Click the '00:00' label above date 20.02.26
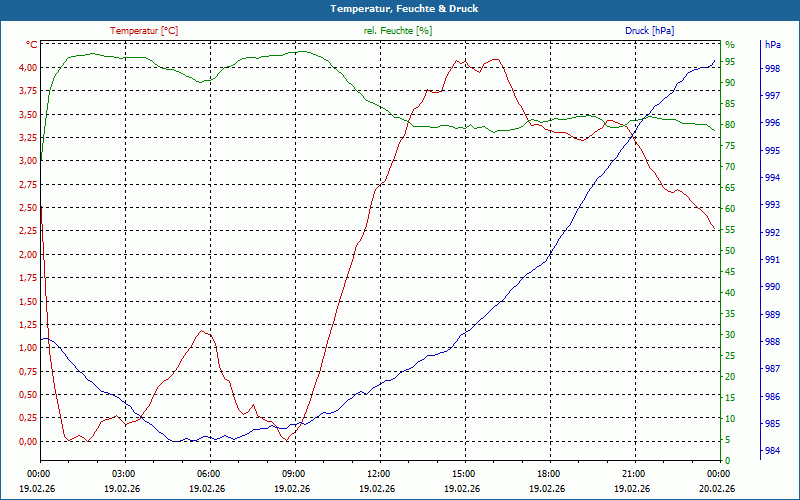This screenshot has width=800, height=500. click(718, 473)
